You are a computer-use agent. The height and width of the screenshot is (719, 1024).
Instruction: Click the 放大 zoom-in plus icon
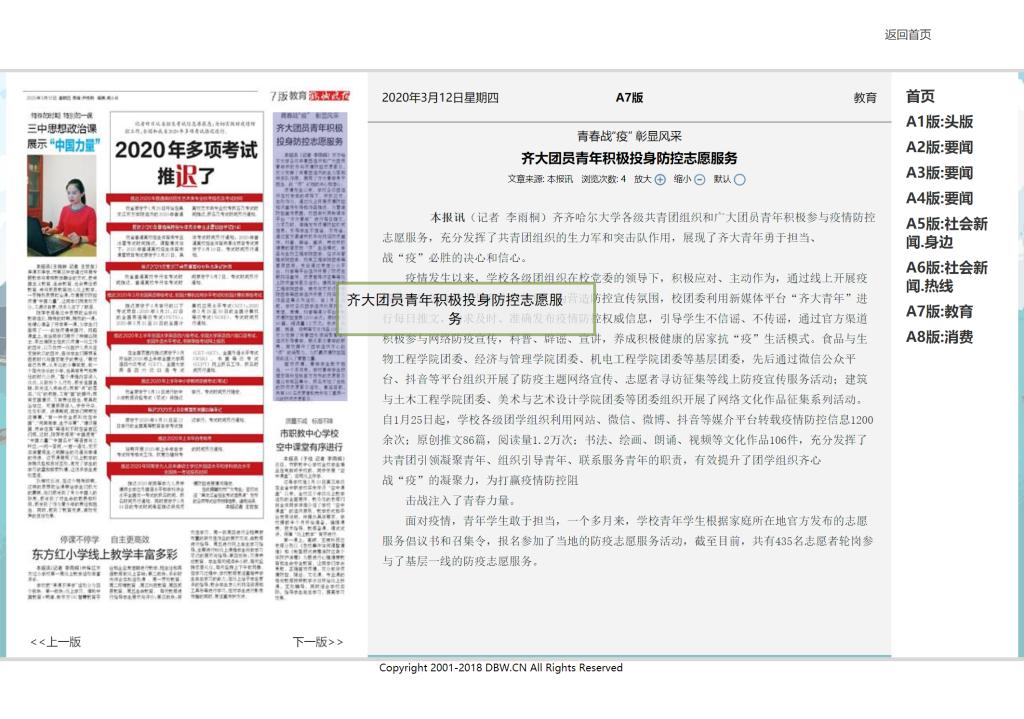click(x=660, y=180)
